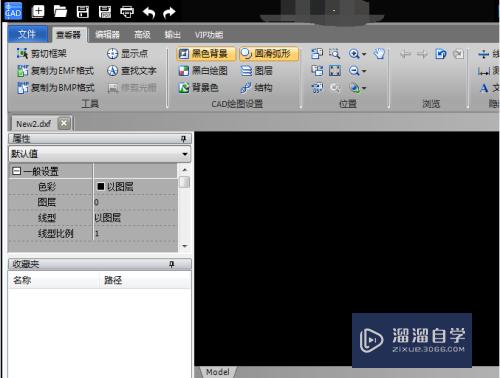Switch to the 编辑器 editor tab
The width and height of the screenshot is (500, 378).
click(107, 35)
